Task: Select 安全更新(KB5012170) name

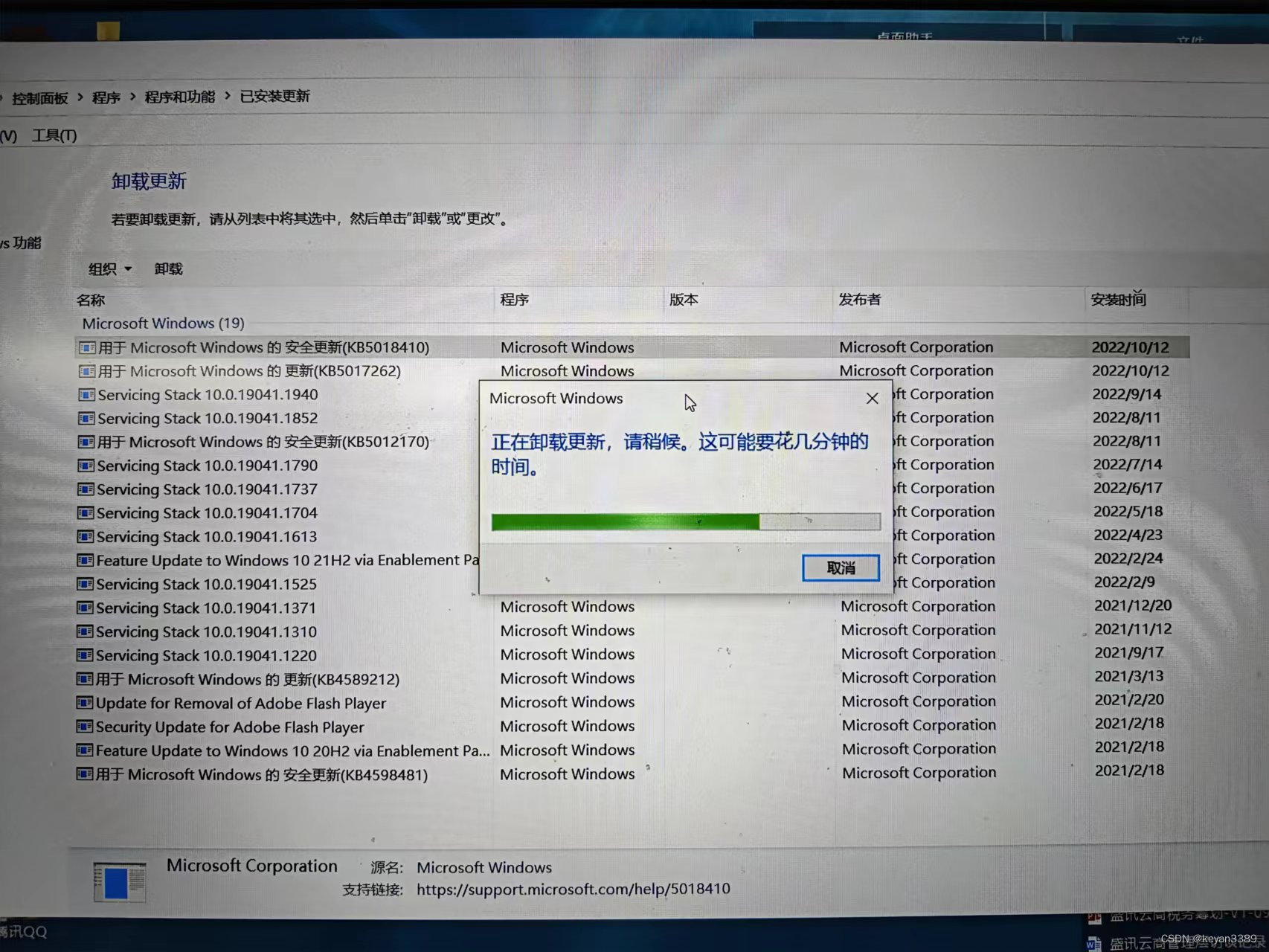Action: 263,442
